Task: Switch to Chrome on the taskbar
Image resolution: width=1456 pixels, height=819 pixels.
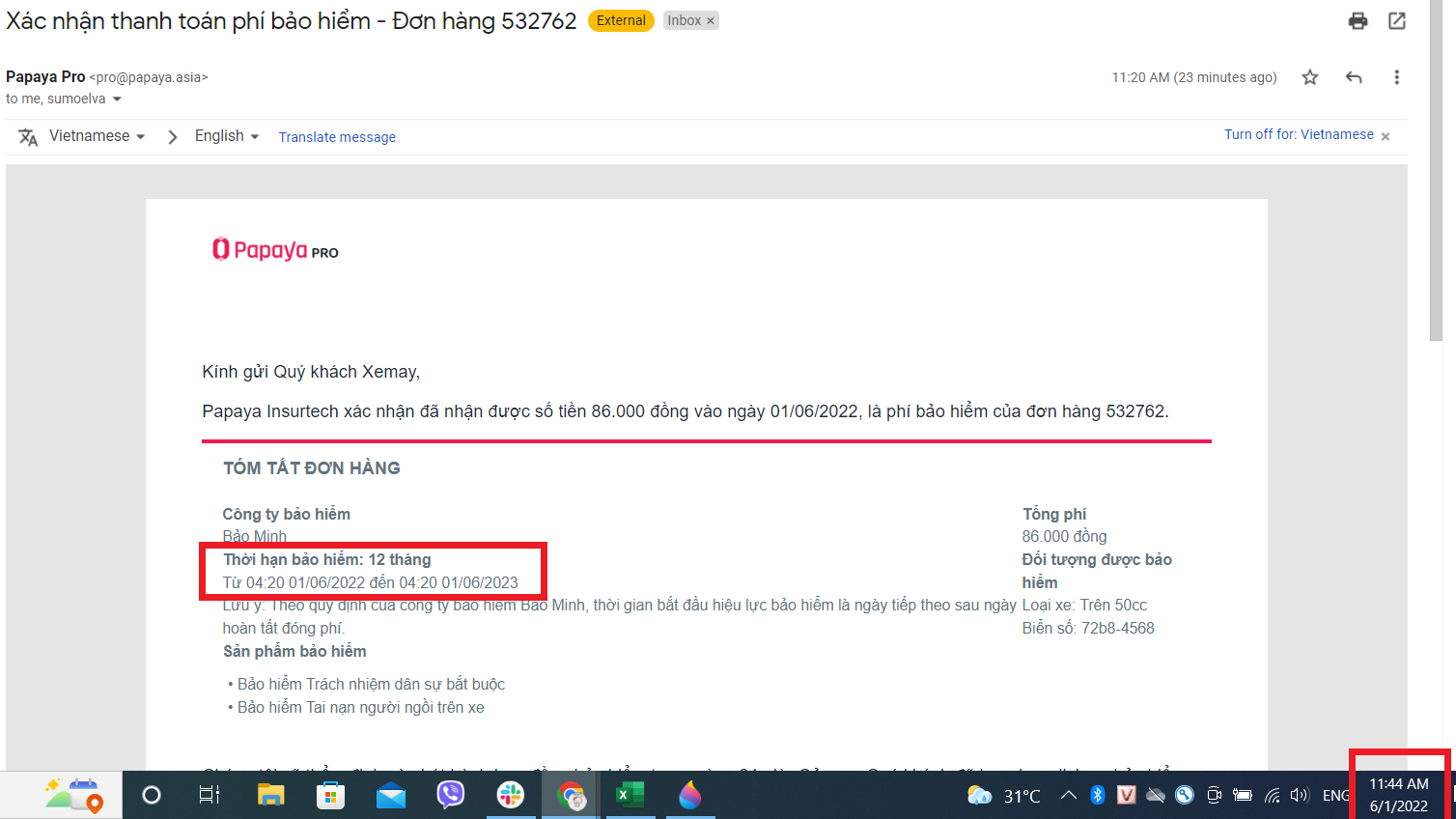Action: pos(571,795)
